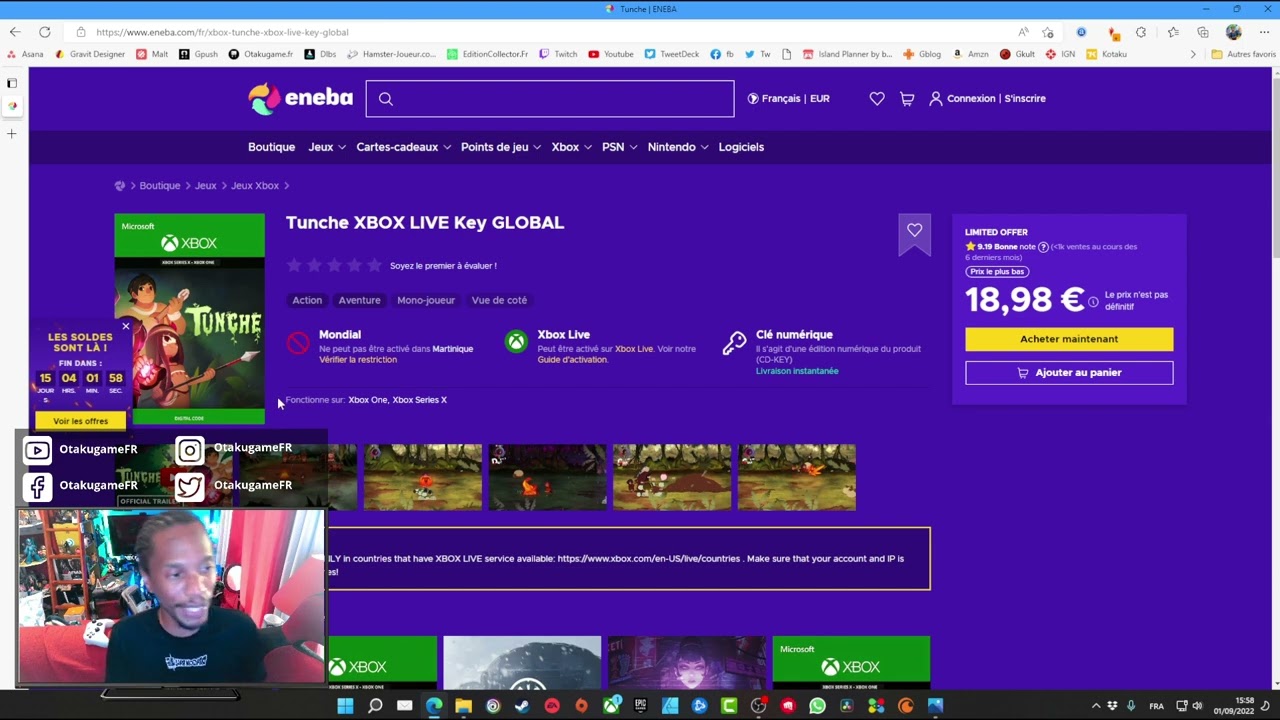The width and height of the screenshot is (1280, 720).
Task: Open the Boutique menu item
Action: [272, 147]
